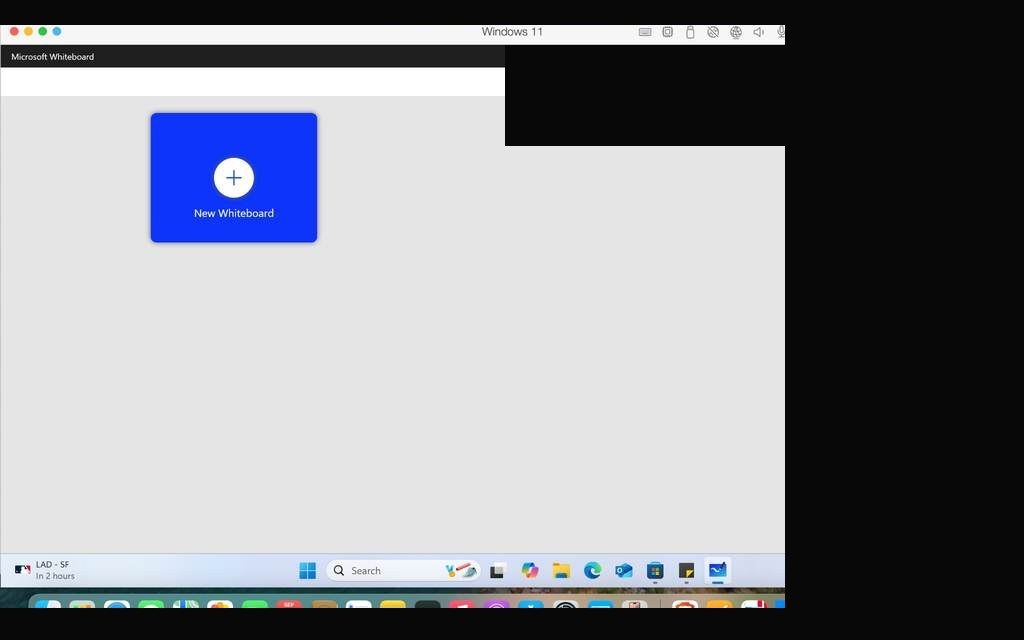Click the blue Coherence button beside the green one
This screenshot has height=640, width=1024.
[x=57, y=31]
